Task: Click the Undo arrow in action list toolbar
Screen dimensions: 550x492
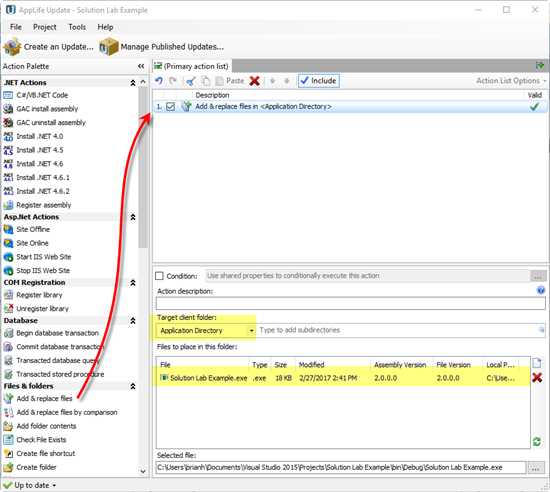Action: (159, 81)
